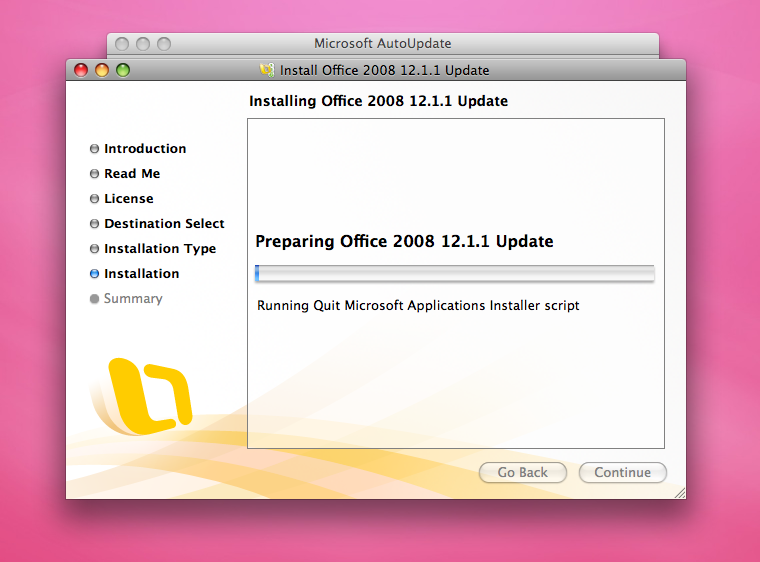
Task: Select the Introduction step in sidebar
Action: click(x=138, y=148)
